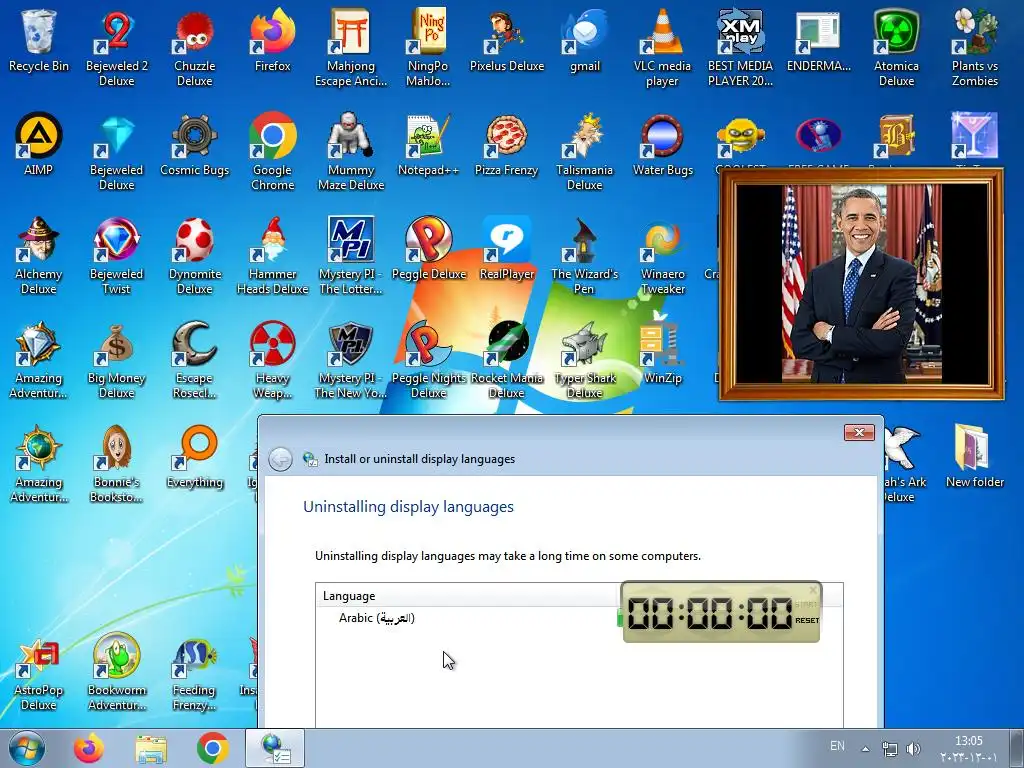Click the EN language indicator
The image size is (1024, 768).
coord(837,746)
